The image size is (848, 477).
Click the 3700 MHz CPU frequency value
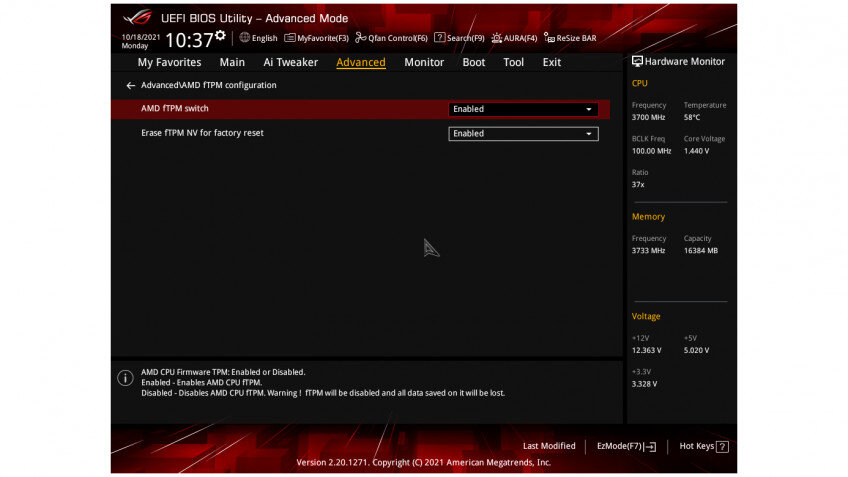click(648, 117)
